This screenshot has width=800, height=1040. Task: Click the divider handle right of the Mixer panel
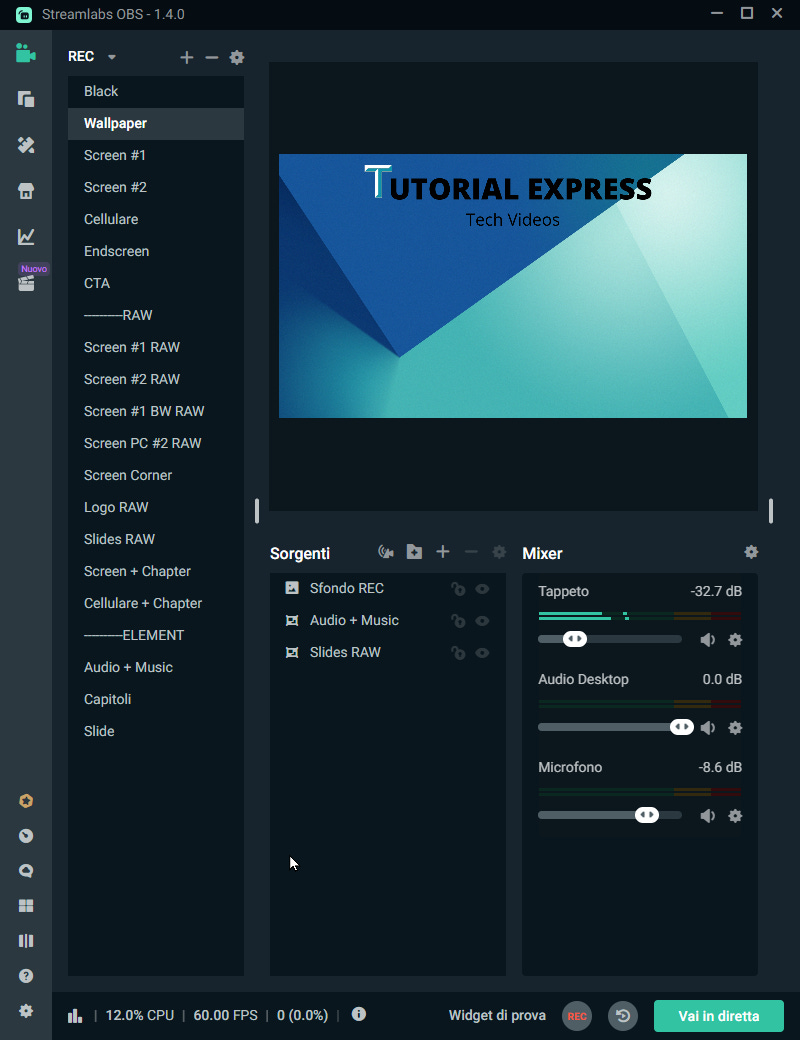(x=771, y=511)
